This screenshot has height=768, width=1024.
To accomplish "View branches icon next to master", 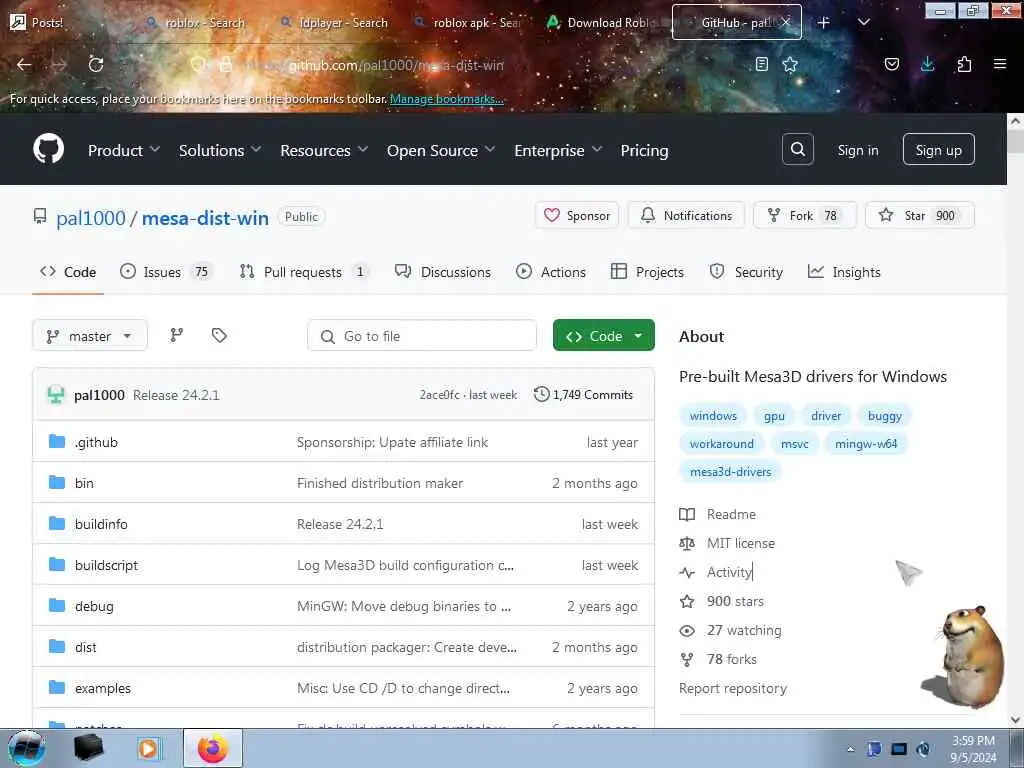I will pyautogui.click(x=177, y=336).
